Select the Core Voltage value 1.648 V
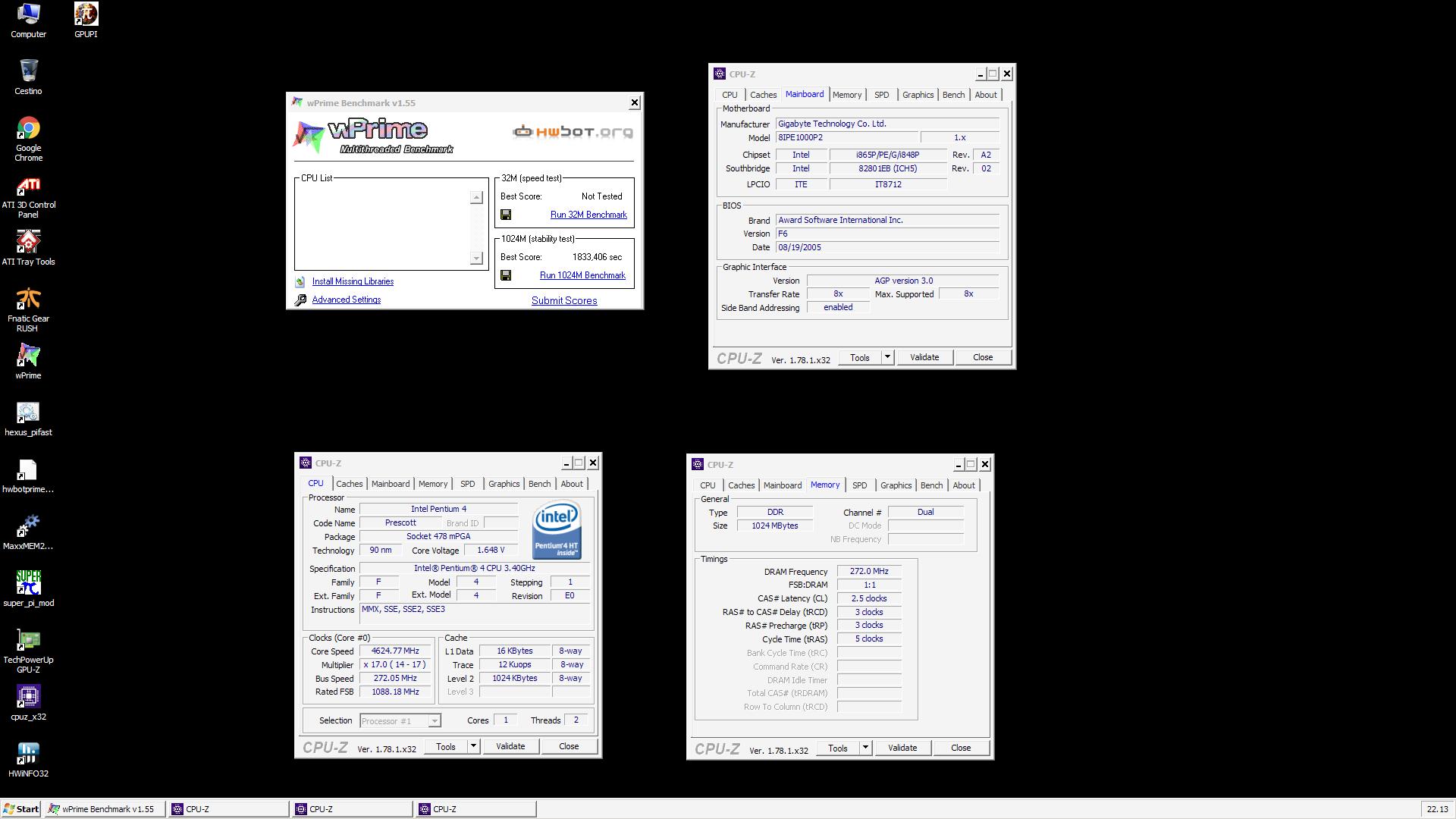Image resolution: width=1456 pixels, height=819 pixels. coord(491,550)
